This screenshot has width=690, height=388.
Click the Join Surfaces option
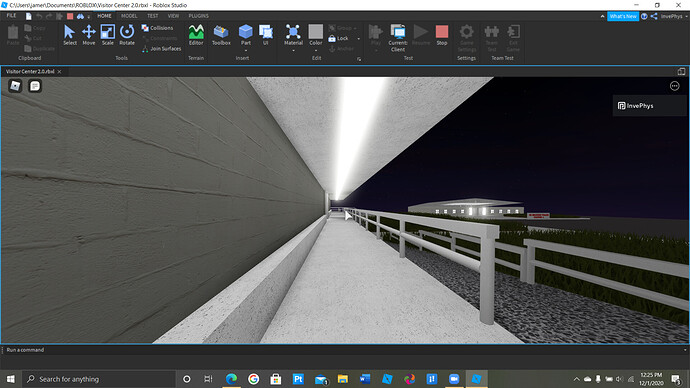161,49
